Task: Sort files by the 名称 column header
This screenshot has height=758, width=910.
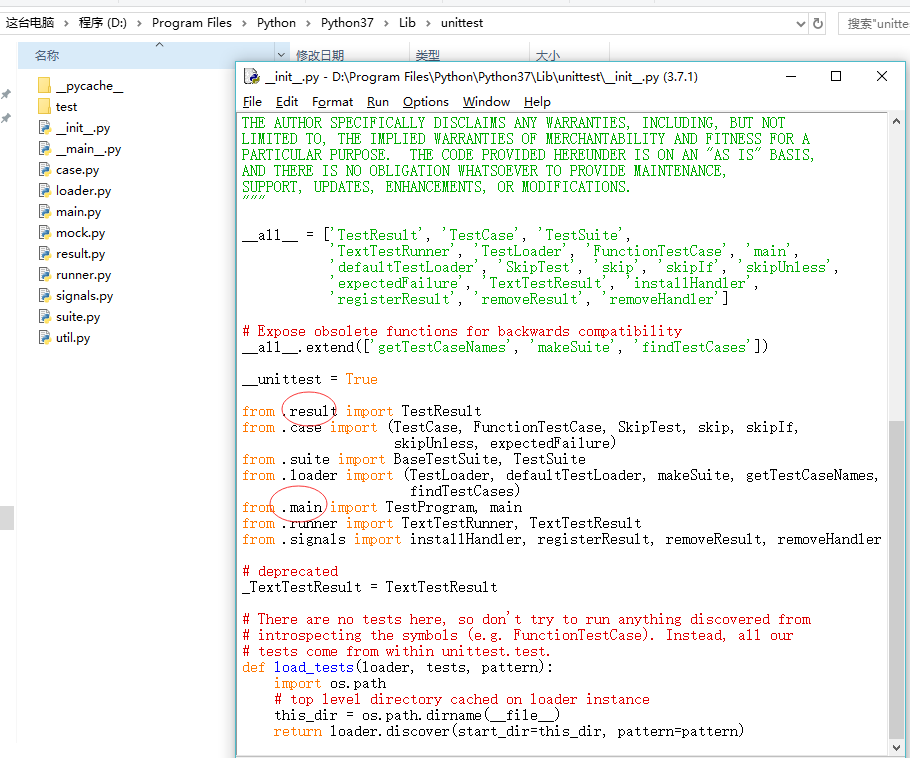Action: (x=47, y=56)
